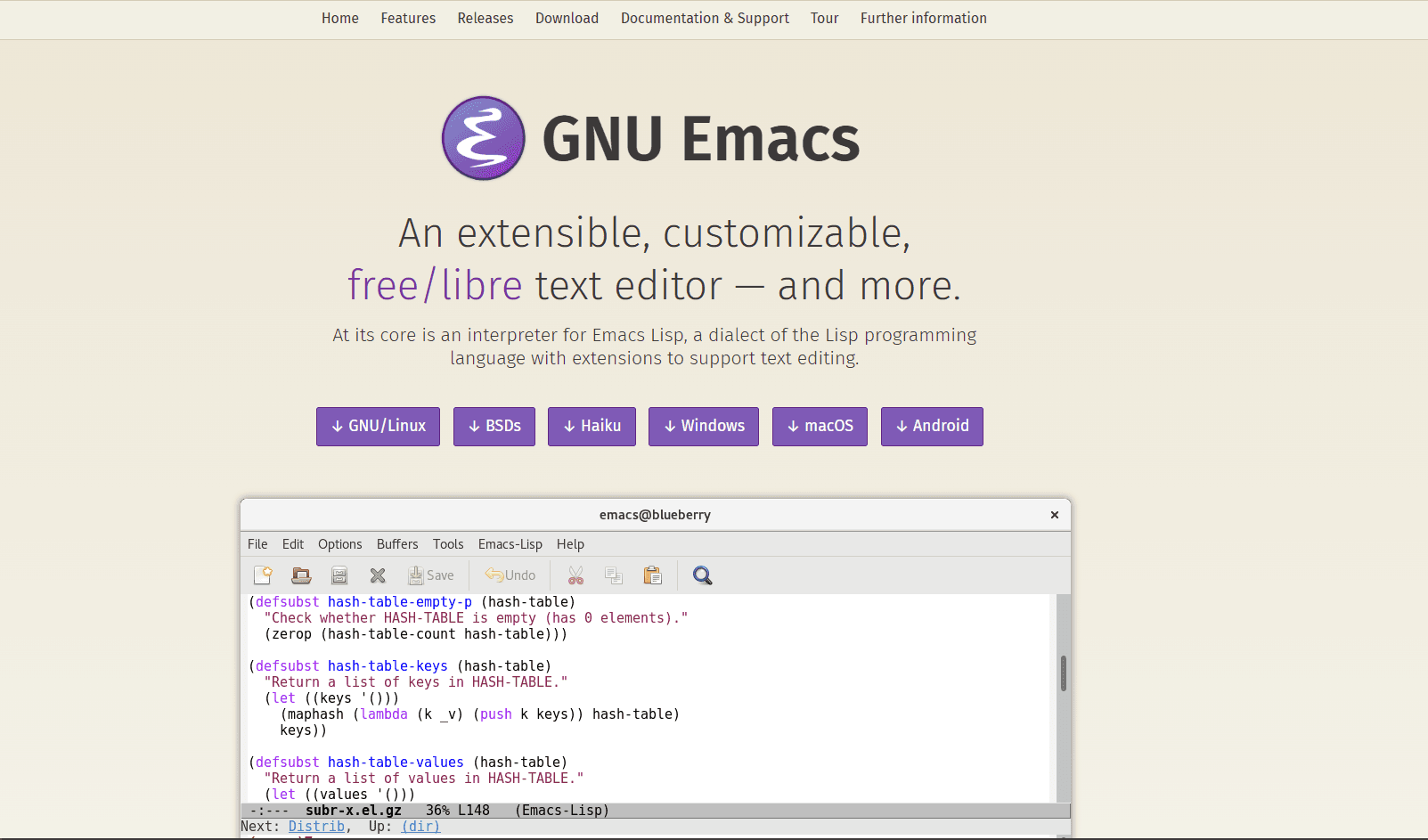This screenshot has width=1428, height=840.
Task: Click hash-table-values function name in code
Action: pyautogui.click(x=396, y=763)
